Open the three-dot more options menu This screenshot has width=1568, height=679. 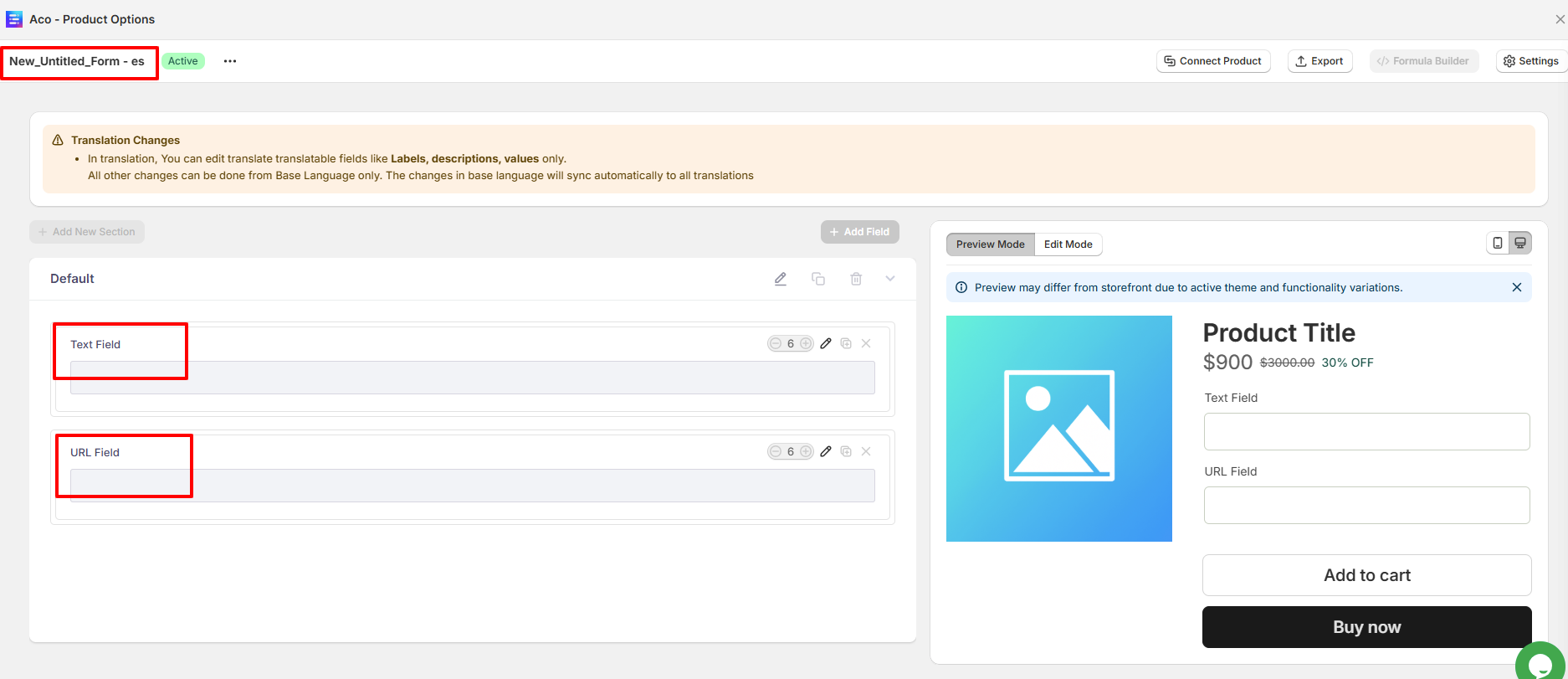[x=230, y=61]
